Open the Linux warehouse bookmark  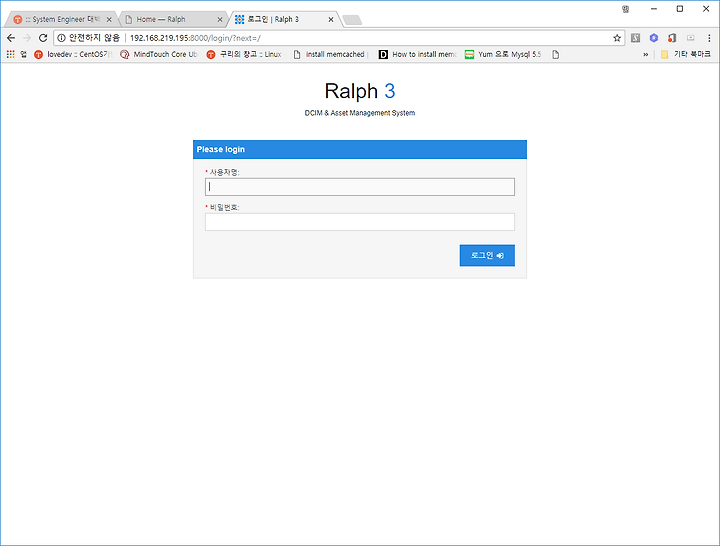click(x=245, y=55)
